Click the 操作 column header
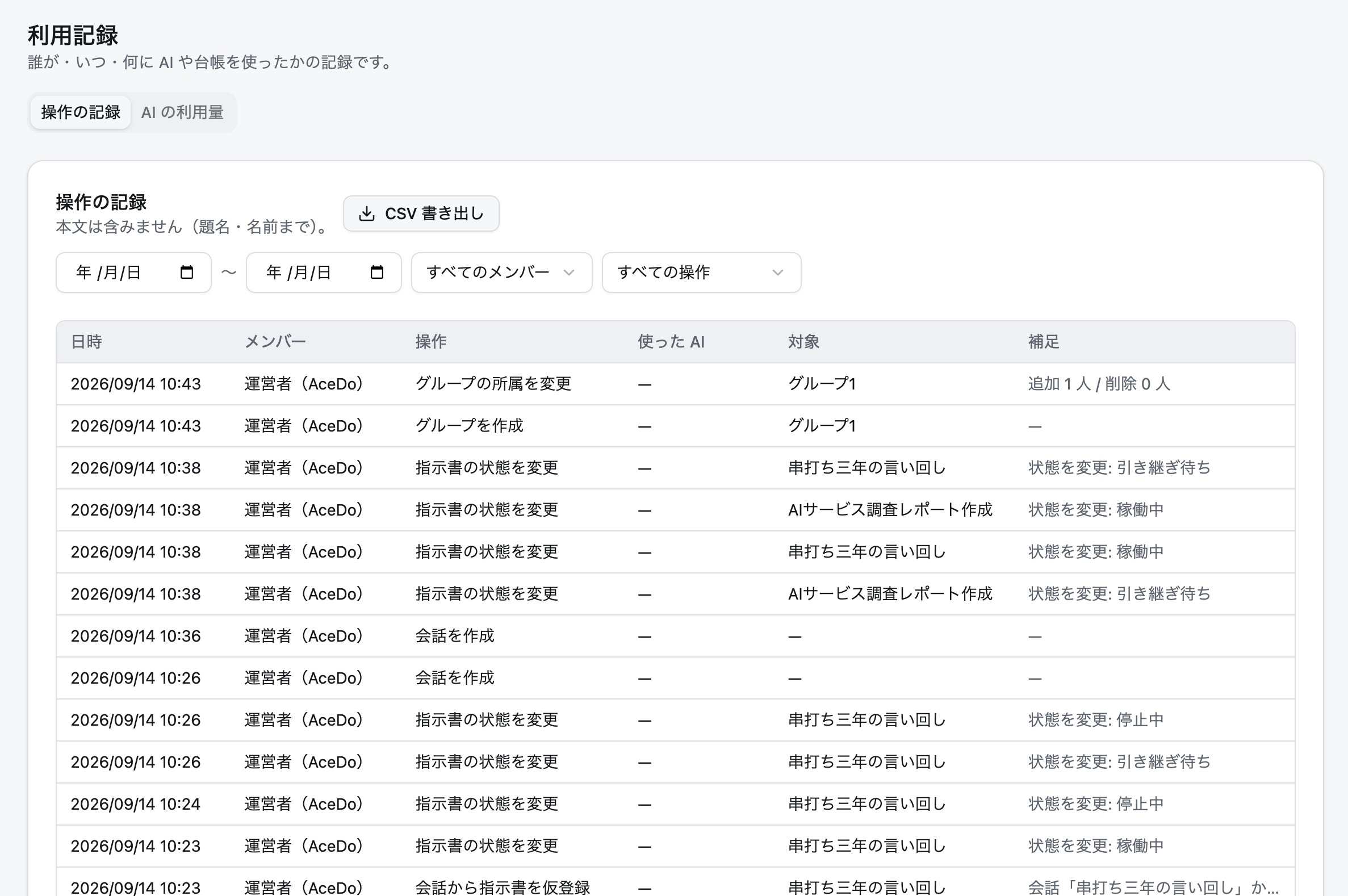The image size is (1348, 896). pyautogui.click(x=431, y=342)
